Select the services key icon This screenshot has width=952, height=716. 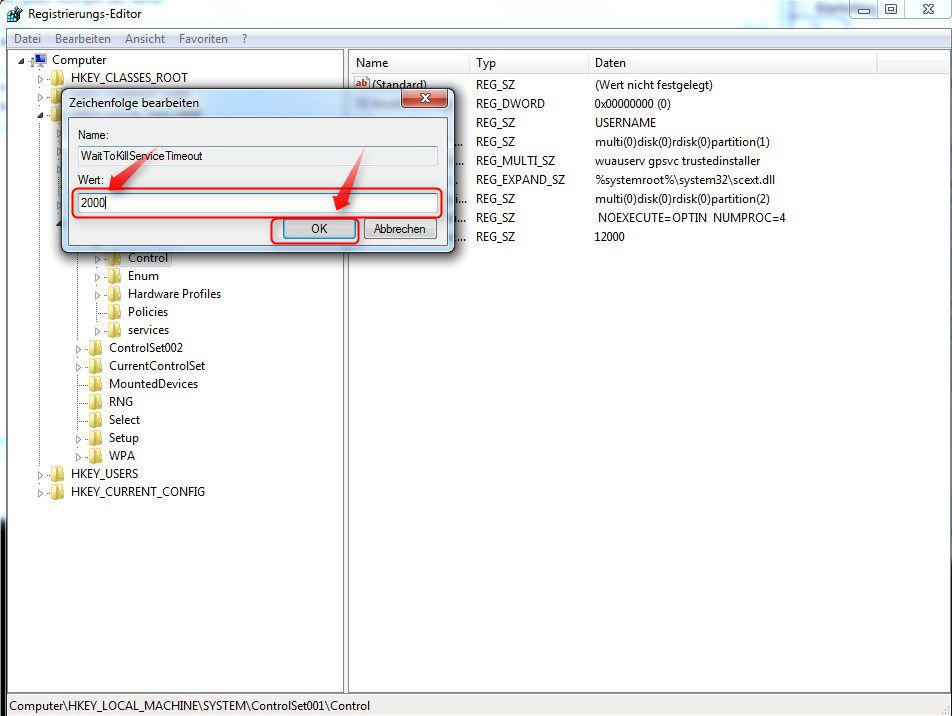pos(113,330)
